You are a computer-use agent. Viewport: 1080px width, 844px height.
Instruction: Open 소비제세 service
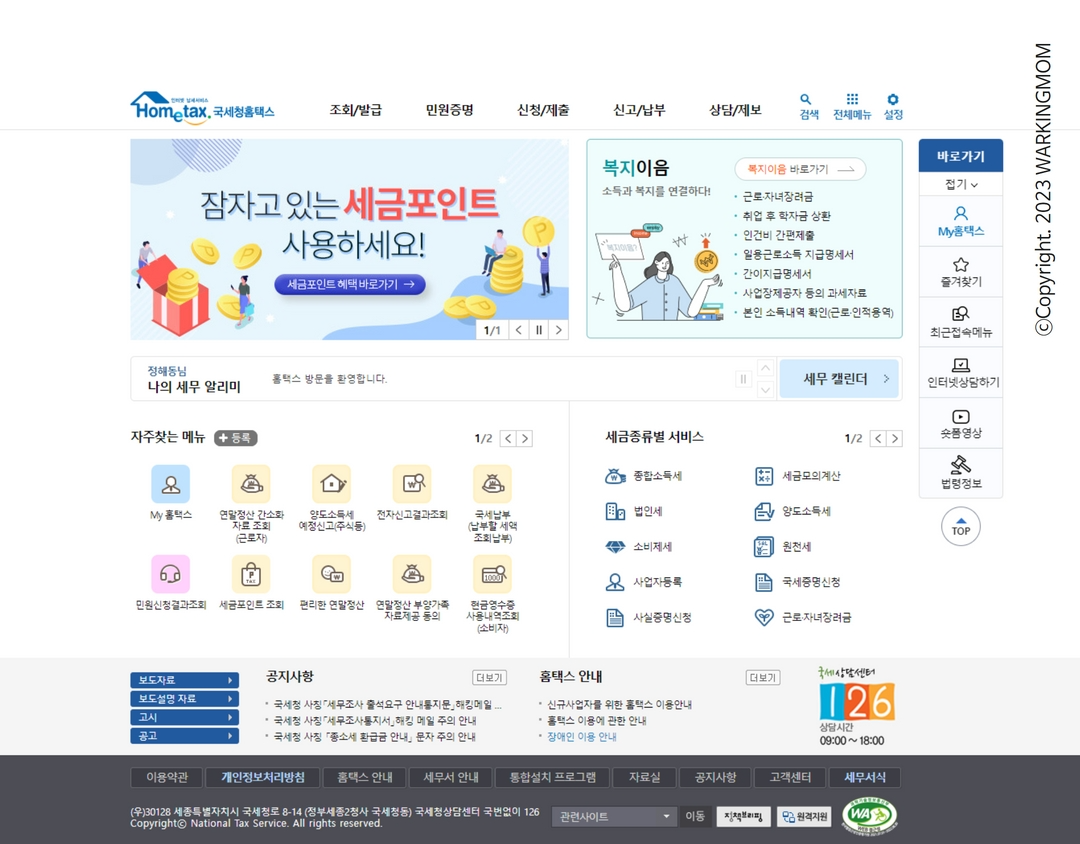pyautogui.click(x=638, y=547)
